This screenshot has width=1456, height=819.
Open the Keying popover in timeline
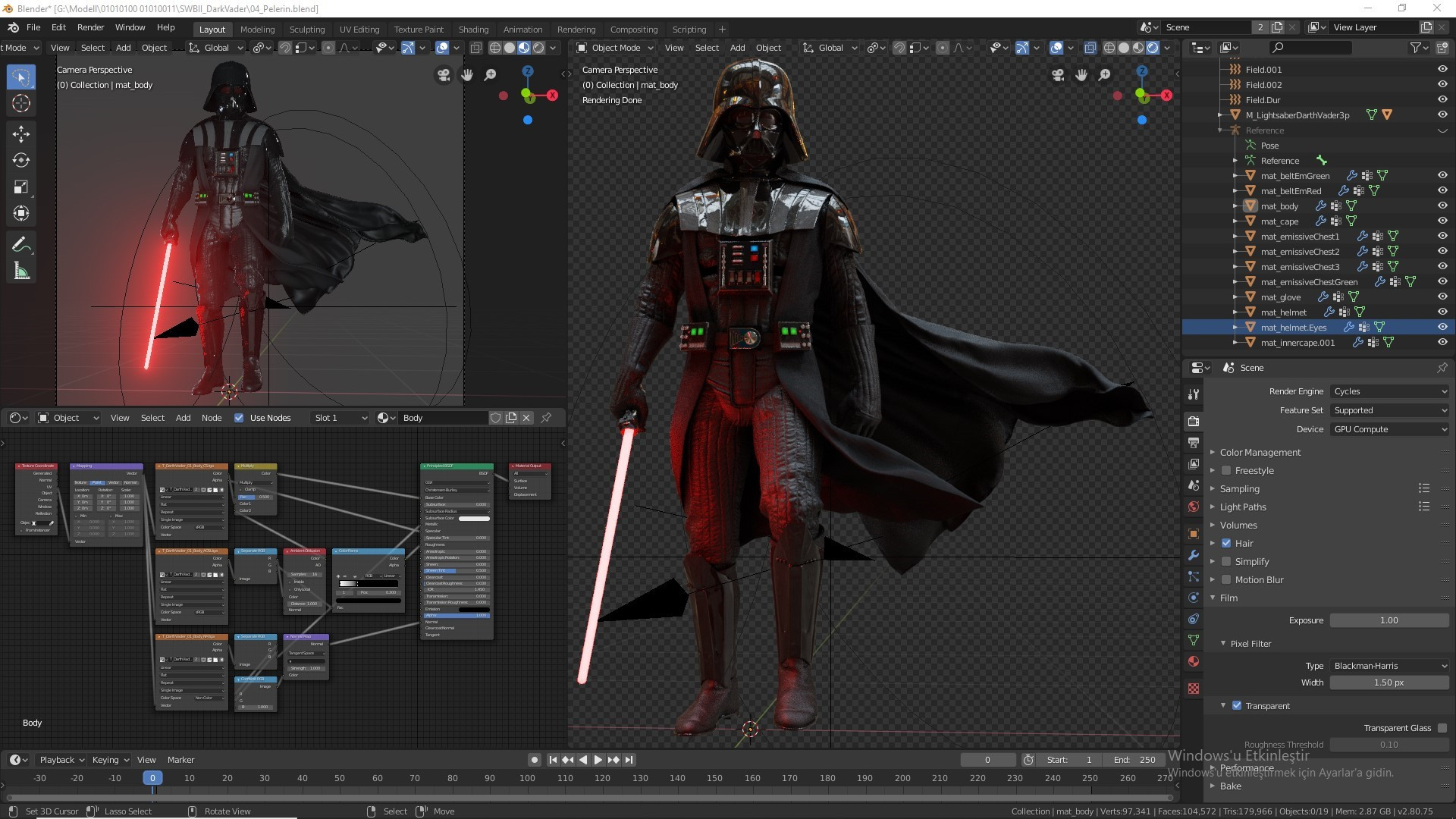[110, 760]
